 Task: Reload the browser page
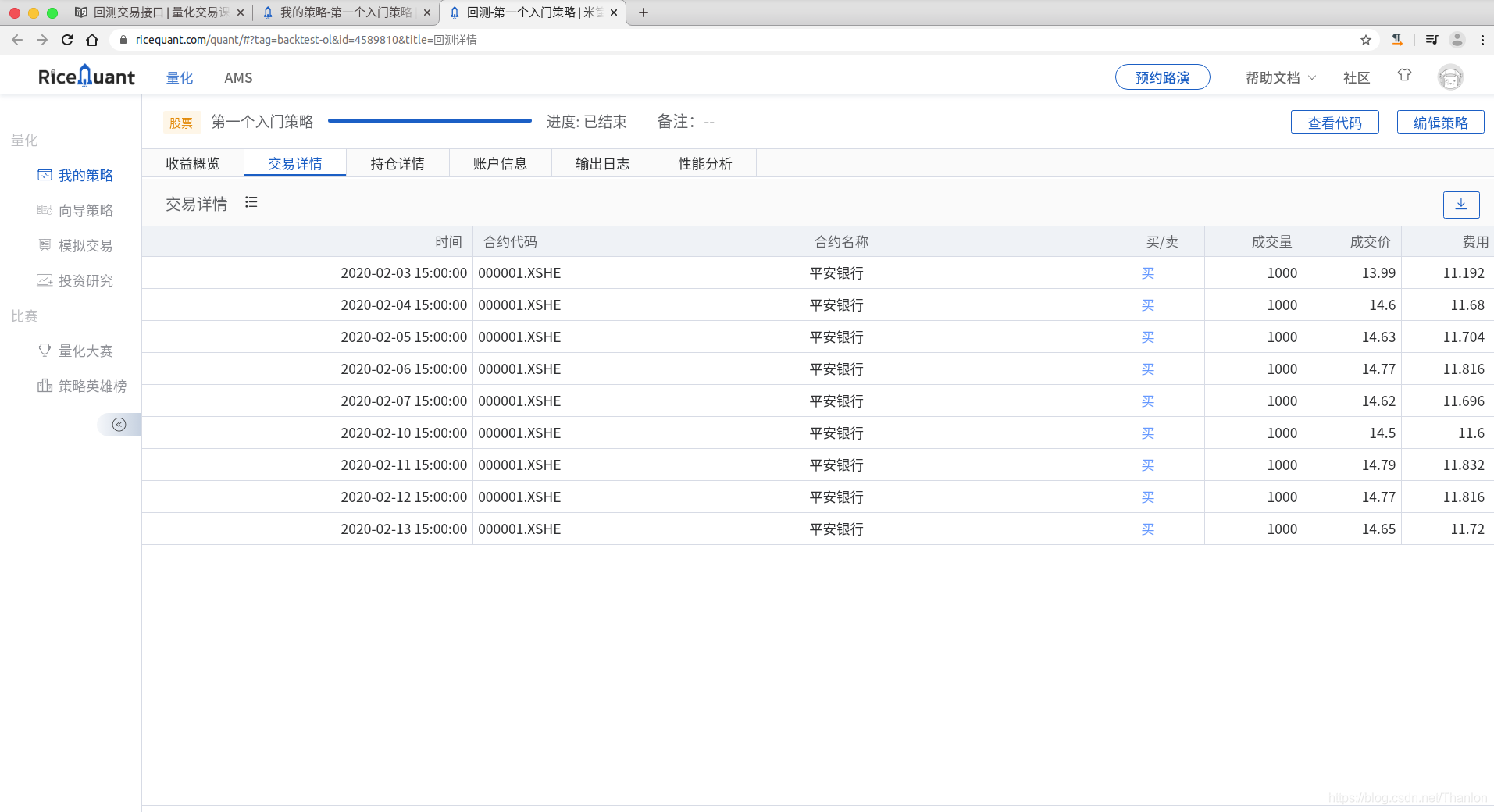(x=67, y=40)
